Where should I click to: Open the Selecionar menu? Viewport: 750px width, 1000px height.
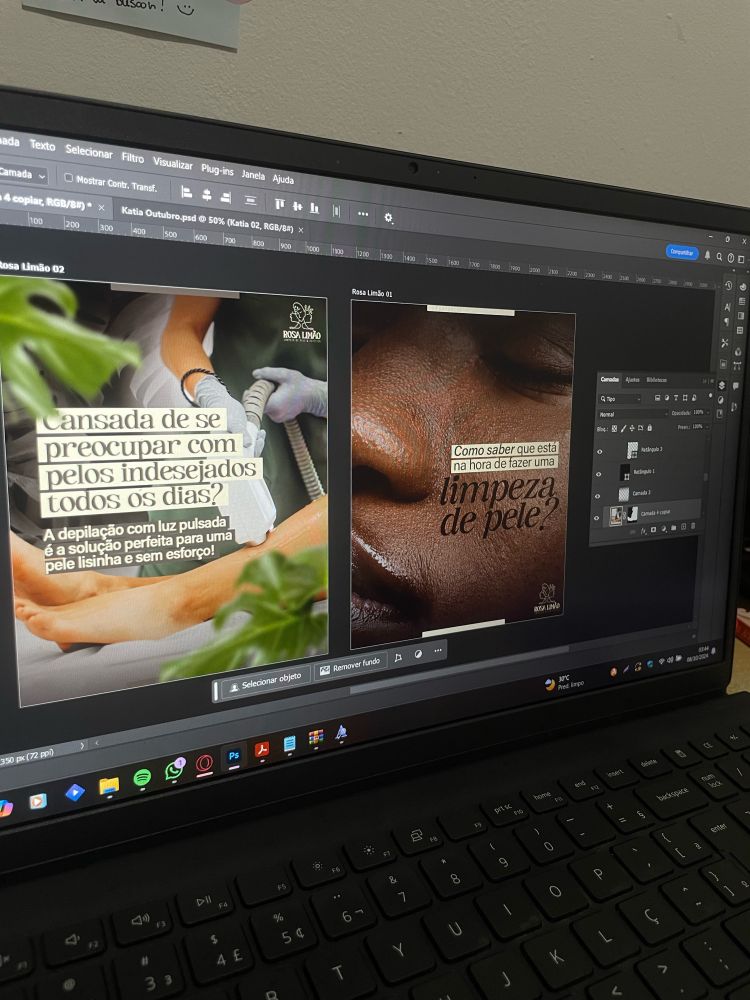[x=89, y=152]
